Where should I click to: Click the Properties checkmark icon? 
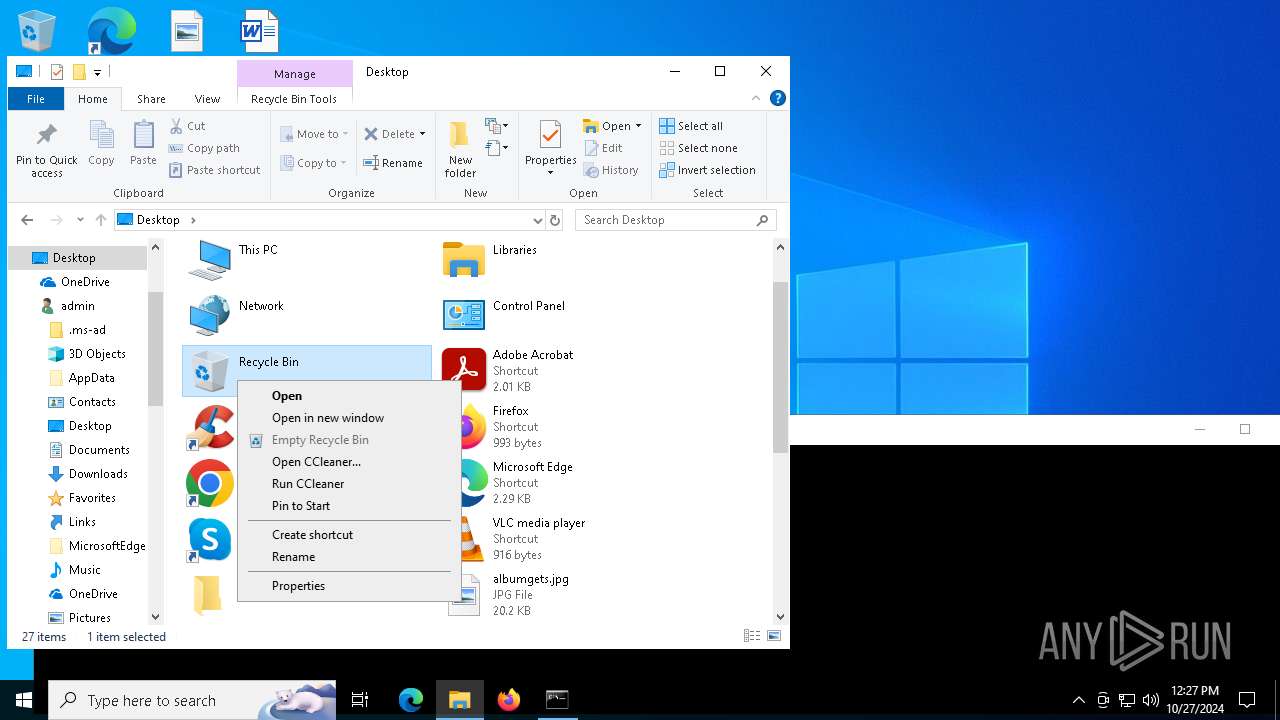click(x=550, y=134)
